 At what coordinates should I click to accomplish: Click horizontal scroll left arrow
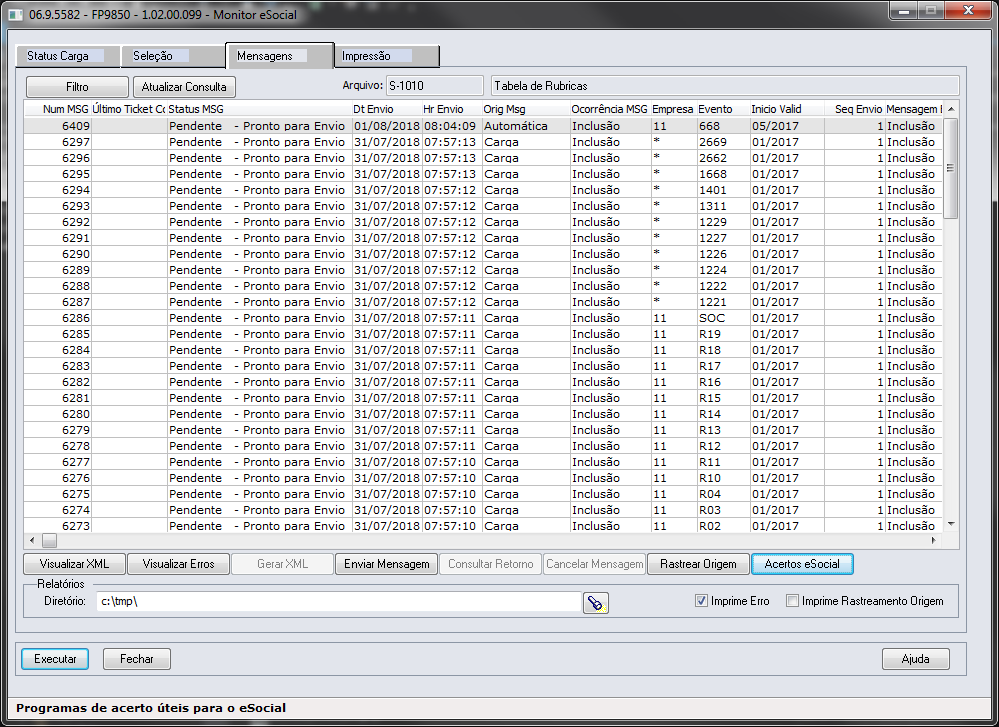[32, 540]
